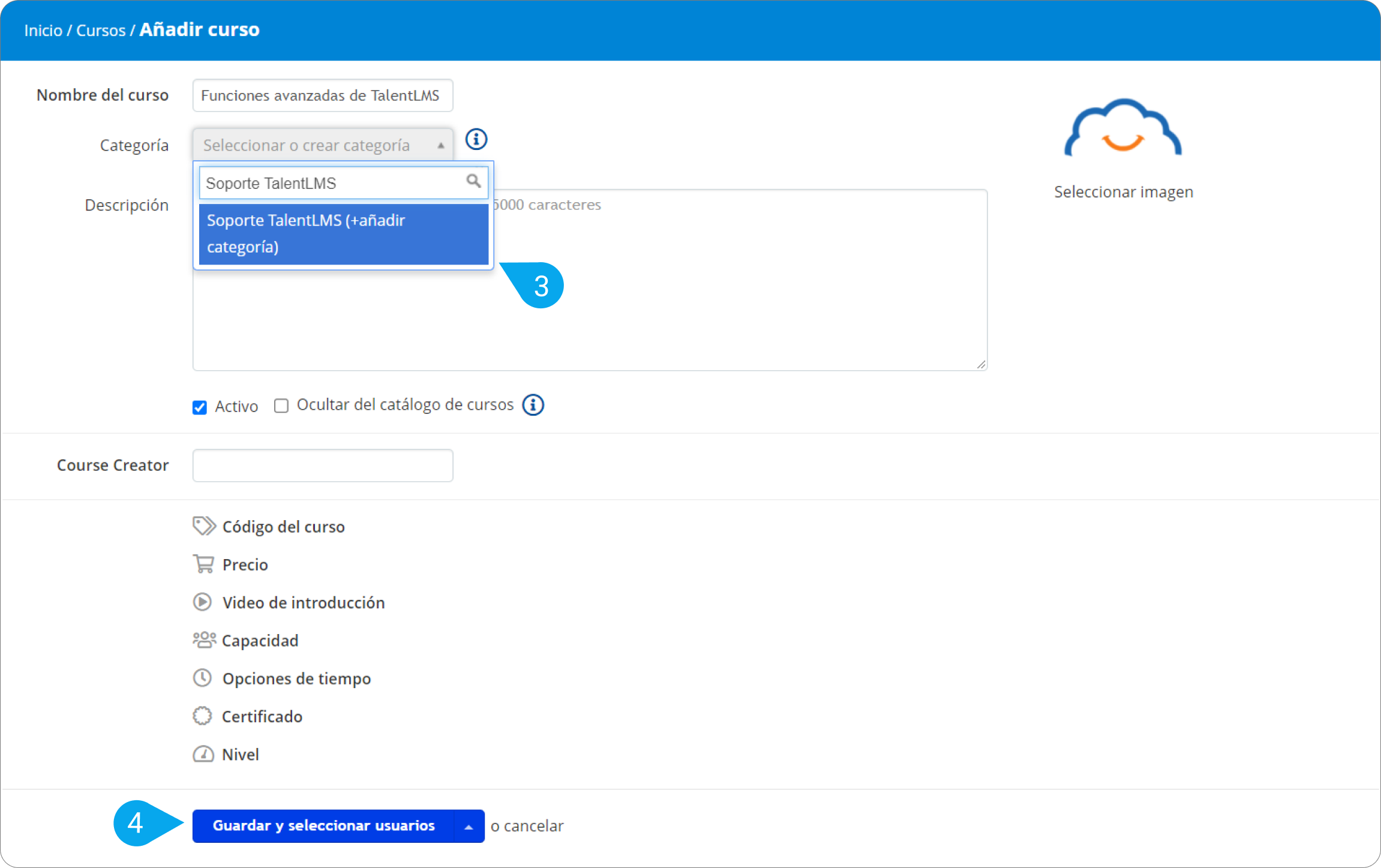Check Ocultar del catálogo de cursos
Screen dimensions: 1381x868
[x=281, y=406]
